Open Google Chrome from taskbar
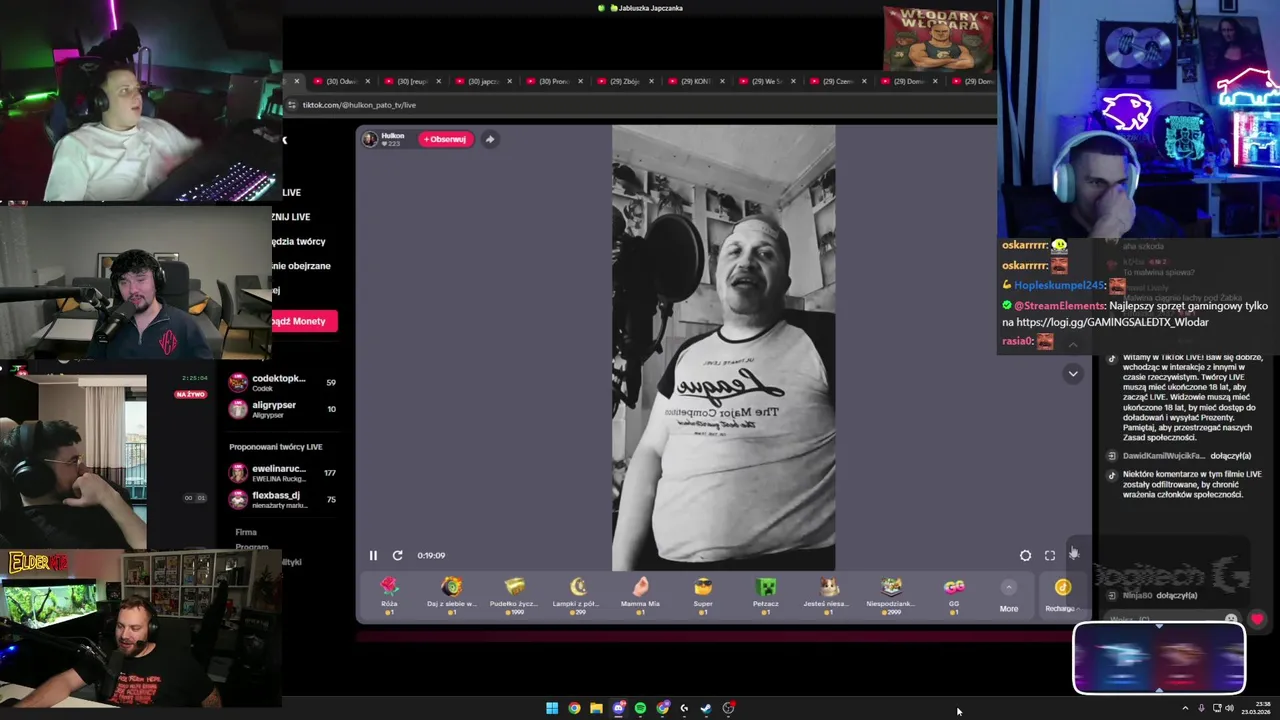The width and height of the screenshot is (1280, 720). pos(574,708)
